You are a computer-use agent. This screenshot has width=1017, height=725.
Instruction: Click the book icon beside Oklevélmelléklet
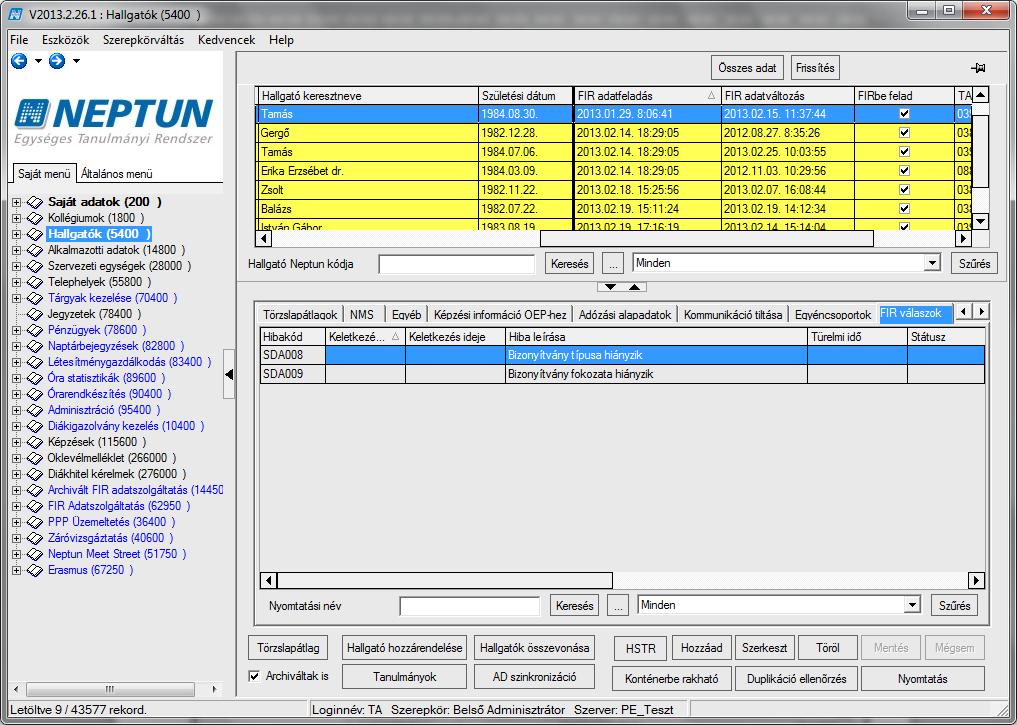point(35,458)
